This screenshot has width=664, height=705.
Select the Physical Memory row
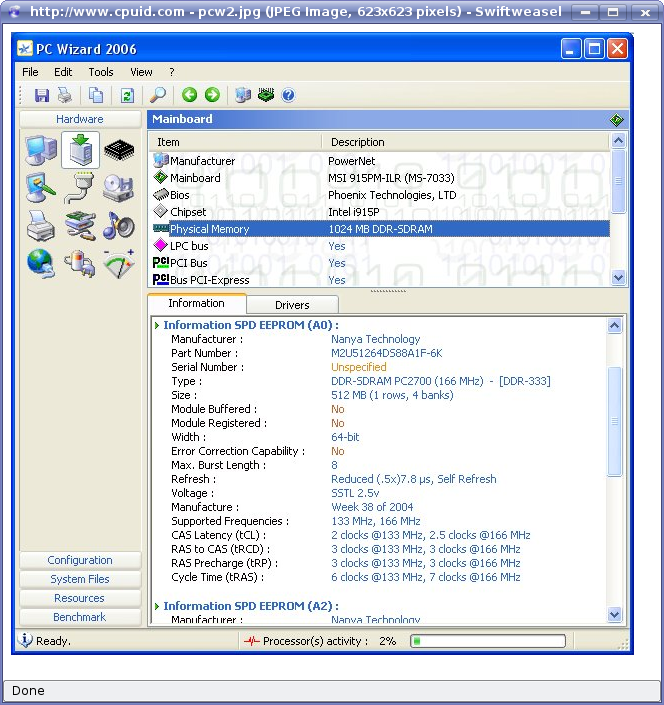point(379,229)
